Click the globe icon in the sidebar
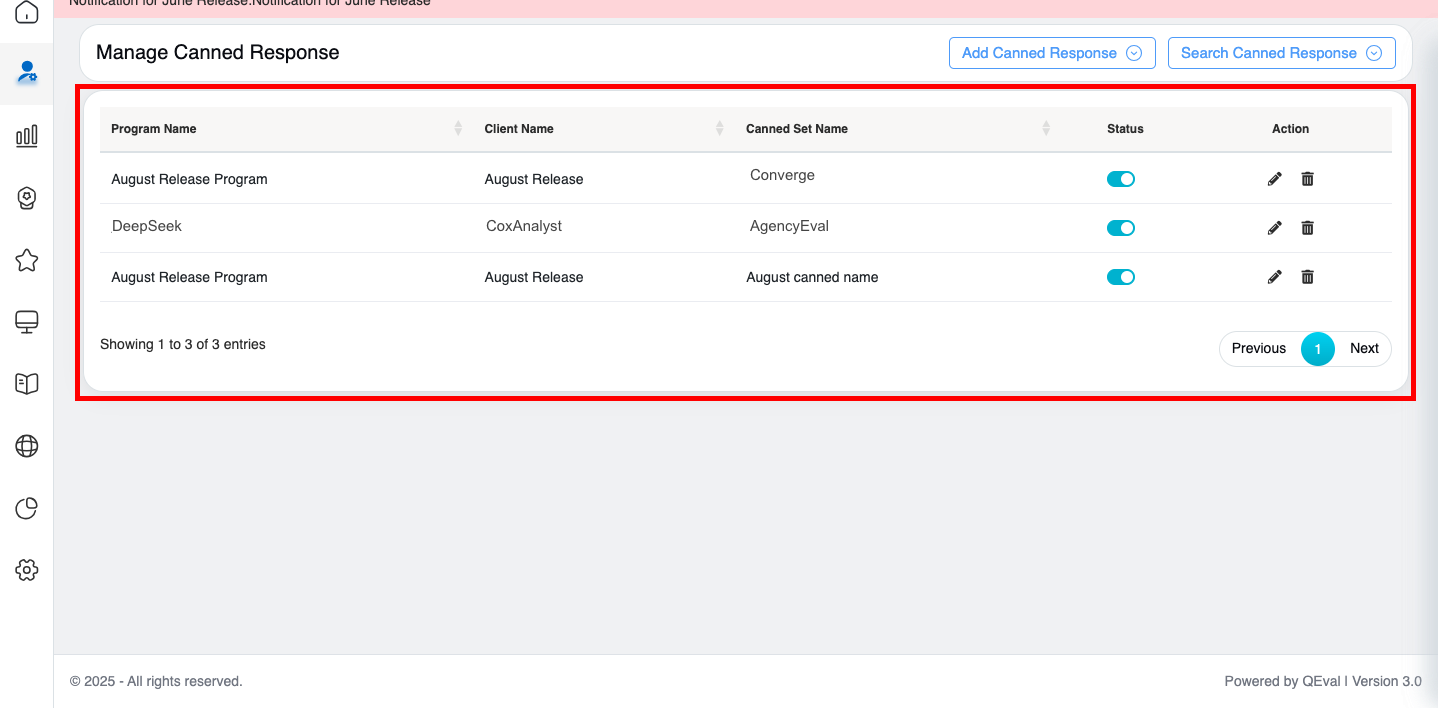The image size is (1438, 708). tap(27, 446)
